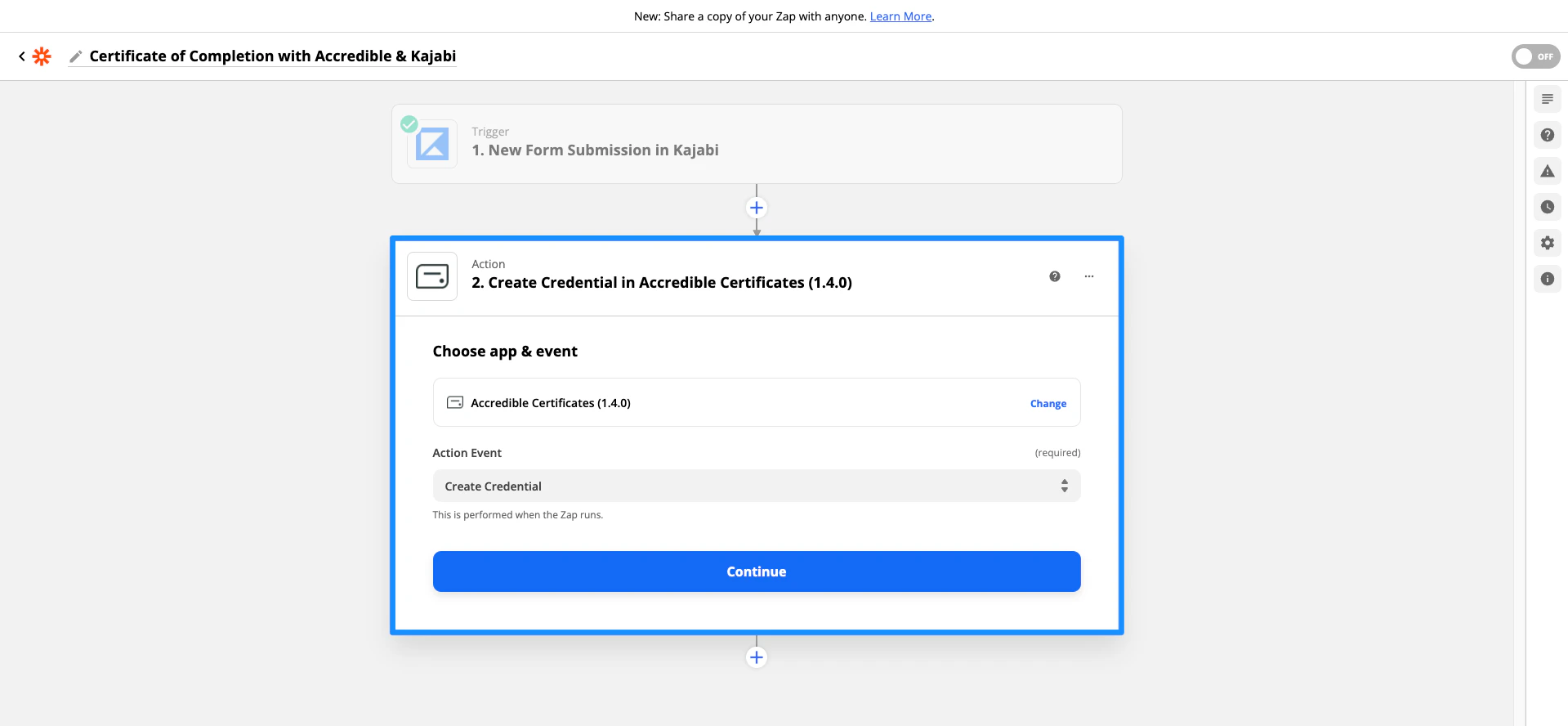Image resolution: width=1568 pixels, height=726 pixels.
Task: Open Zap settings gear icon
Action: click(x=1548, y=243)
